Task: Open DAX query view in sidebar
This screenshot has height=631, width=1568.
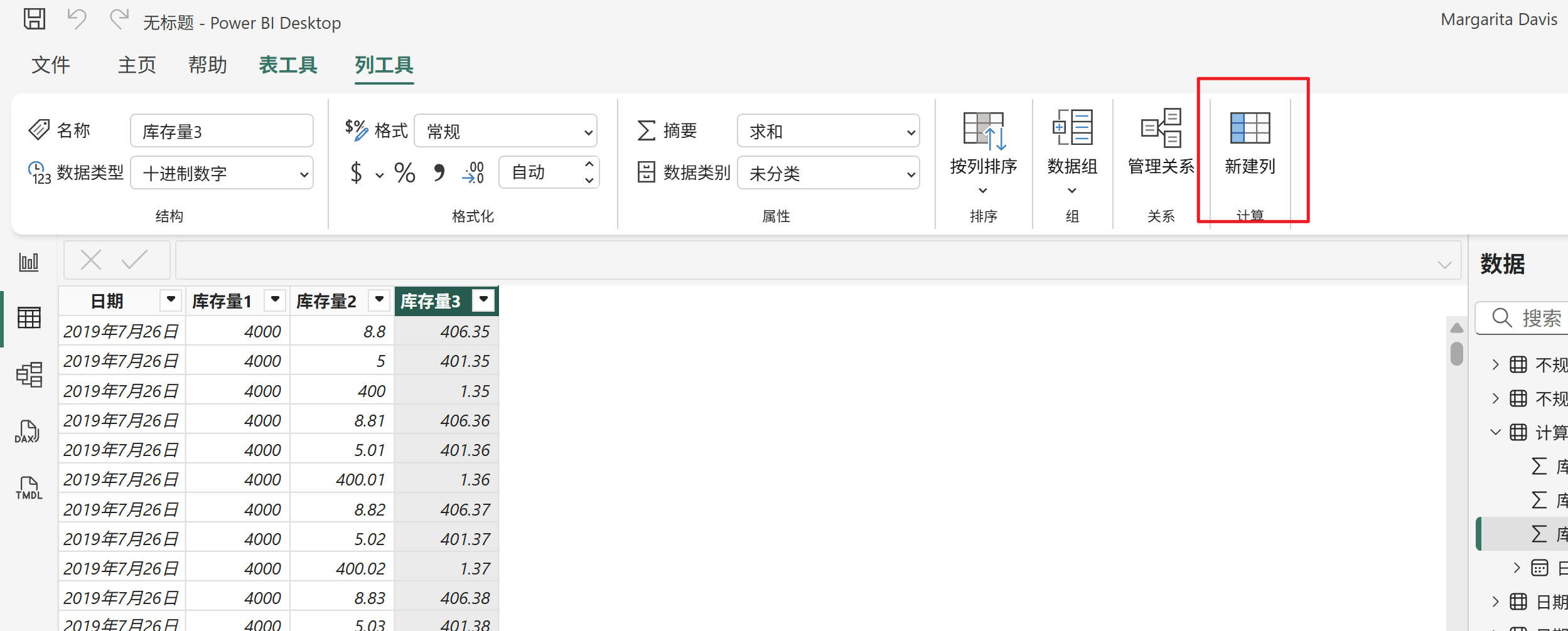Action: click(28, 432)
